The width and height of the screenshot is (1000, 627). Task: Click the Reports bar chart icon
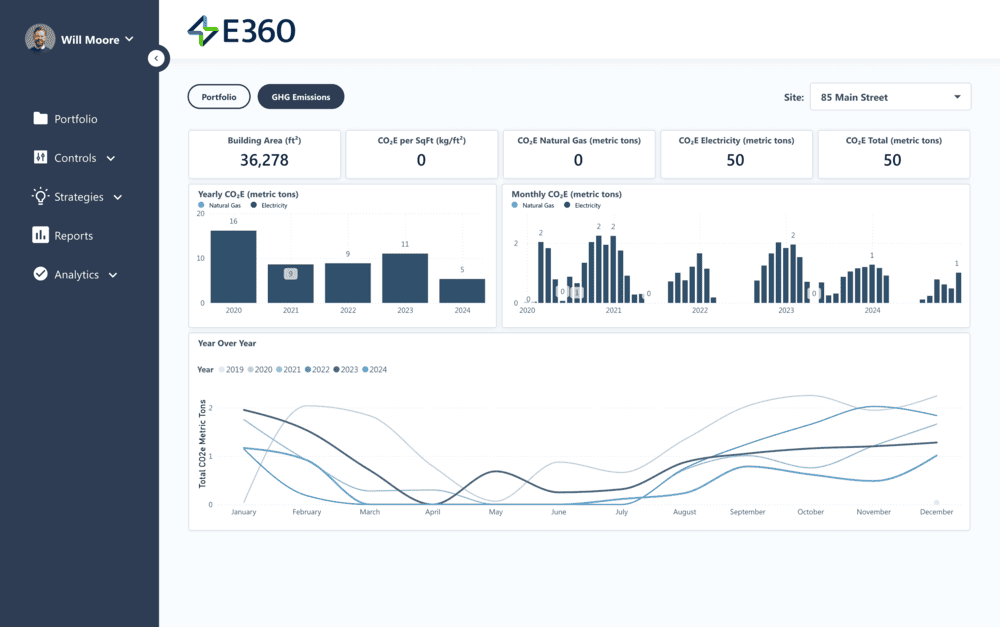tap(41, 235)
